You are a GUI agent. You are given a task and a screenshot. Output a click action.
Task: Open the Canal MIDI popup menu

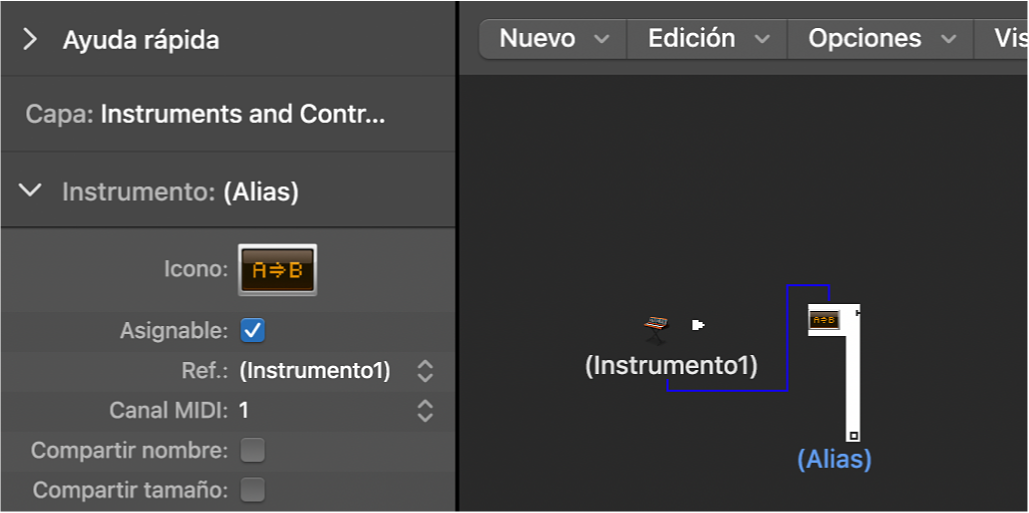[x=425, y=410]
